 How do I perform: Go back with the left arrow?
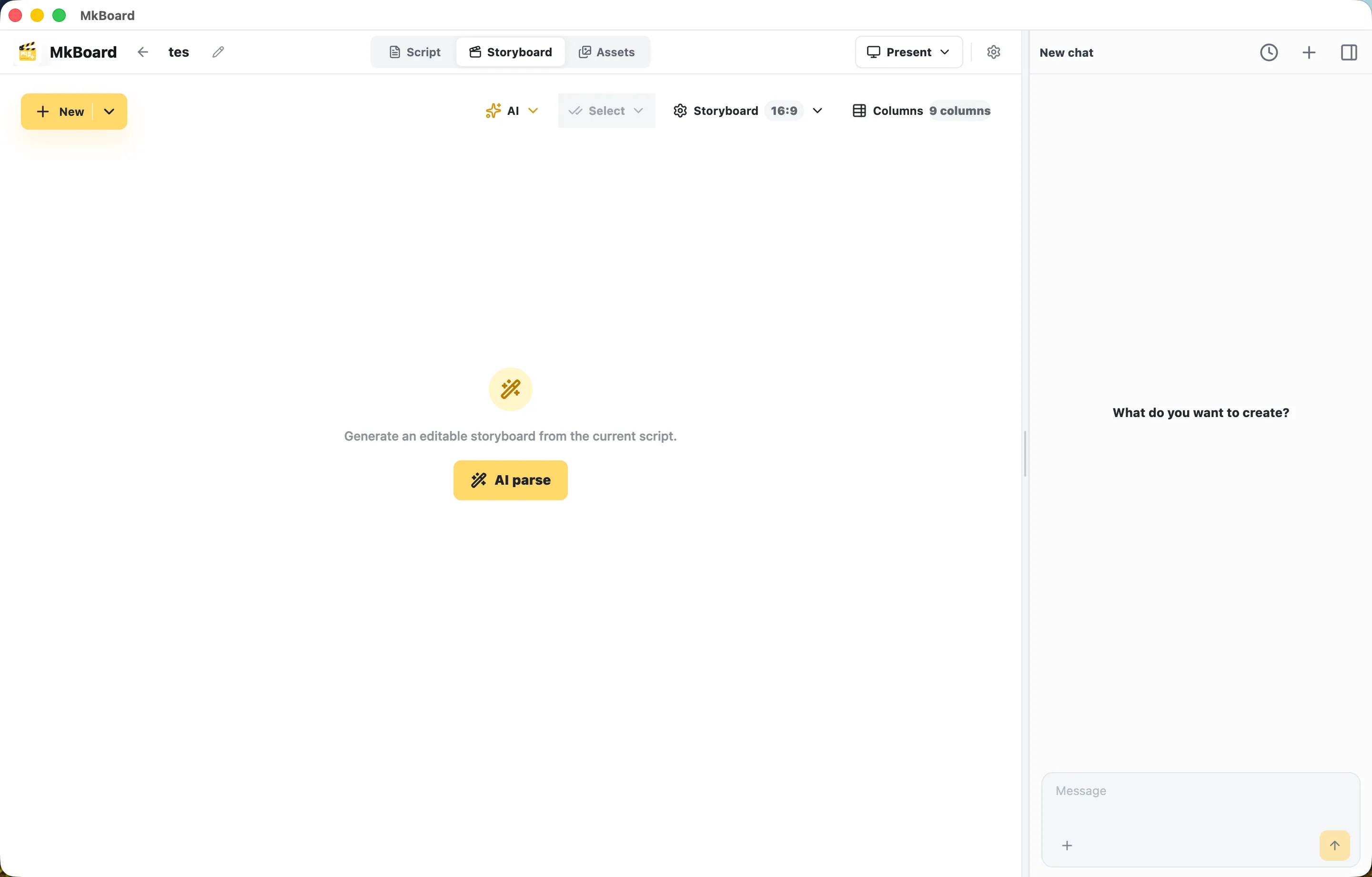click(x=143, y=52)
